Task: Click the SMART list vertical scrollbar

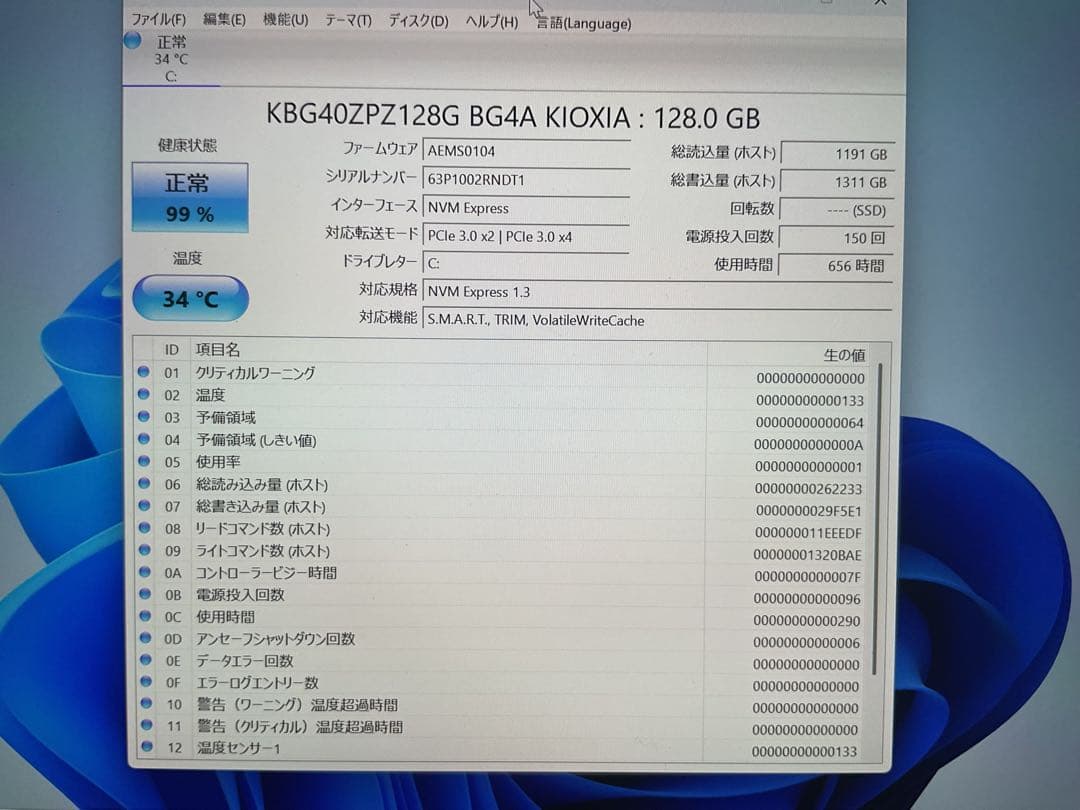Action: 878,520
